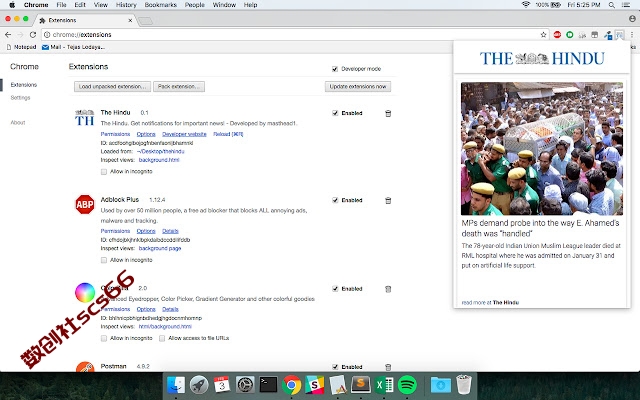640x400 pixels.
Task: Open The Hindu extension toolbar icon
Action: pos(620,35)
